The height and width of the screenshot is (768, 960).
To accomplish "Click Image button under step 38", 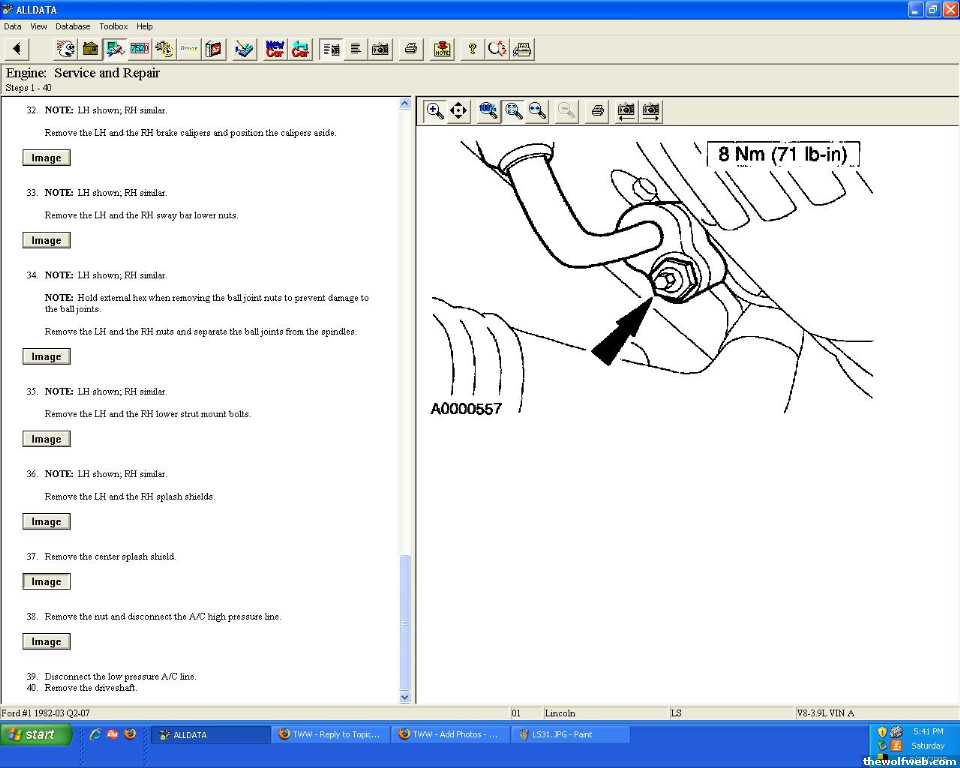I will (46, 642).
